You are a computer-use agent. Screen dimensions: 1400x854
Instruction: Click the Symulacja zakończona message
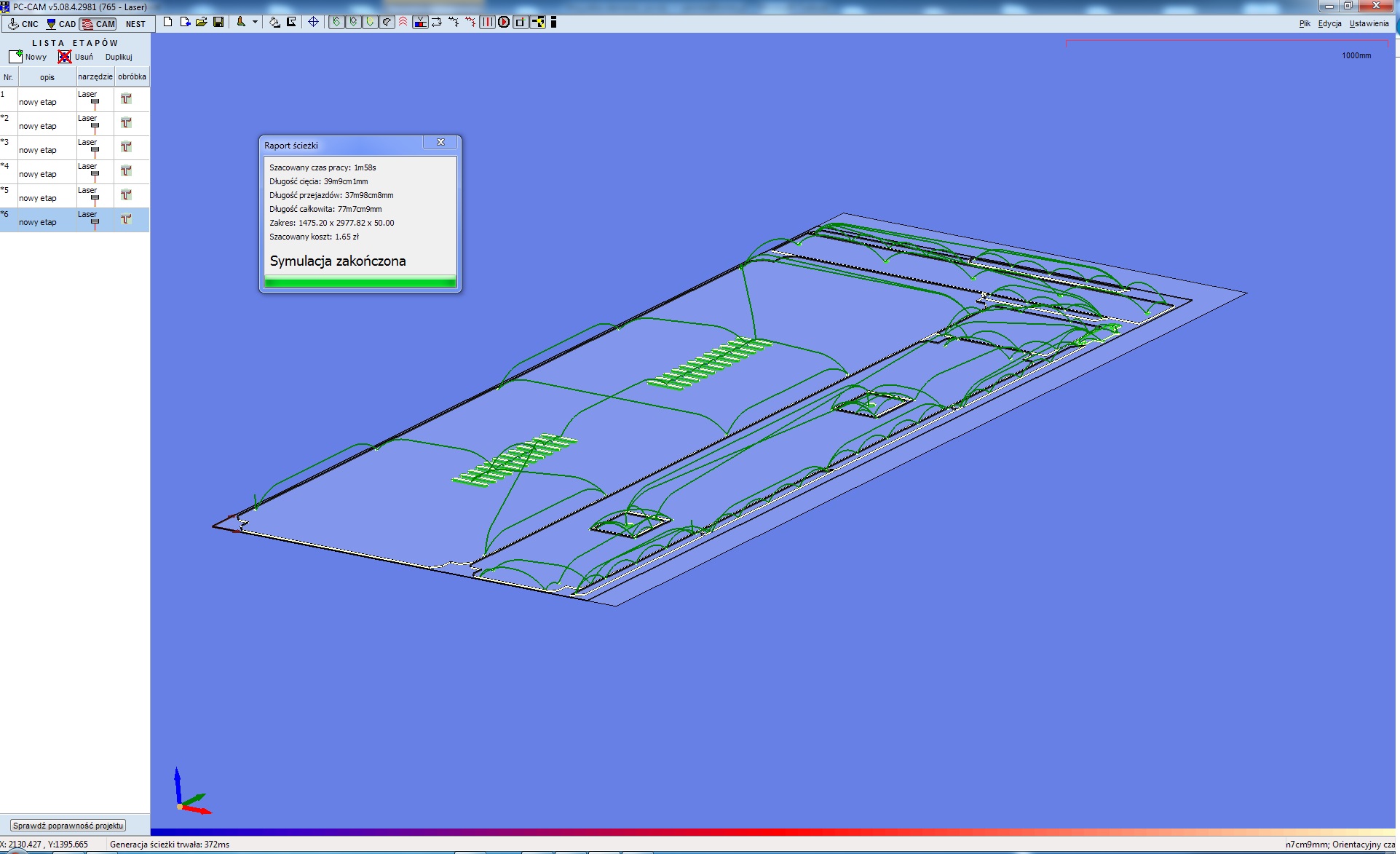(338, 261)
